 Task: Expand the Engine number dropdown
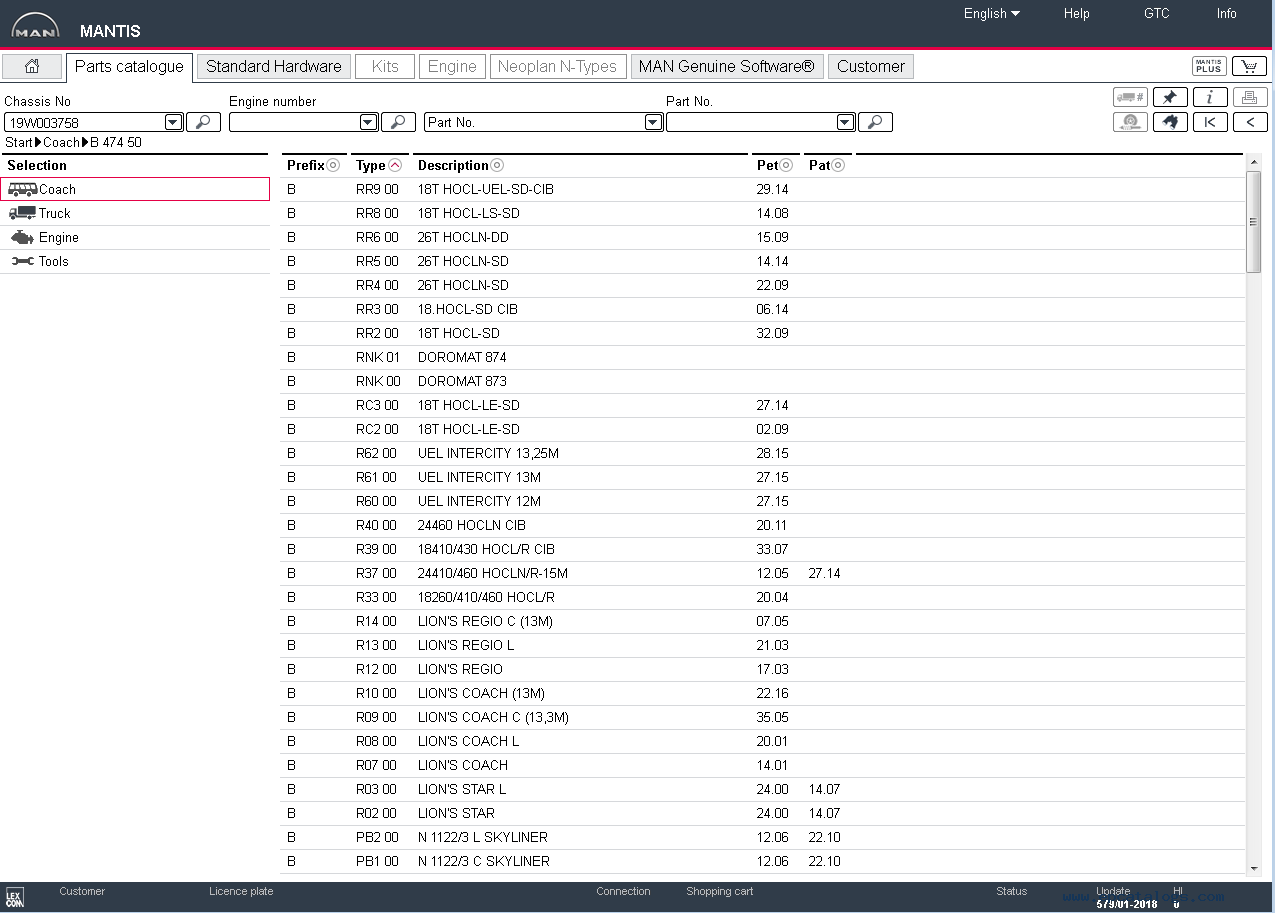pyautogui.click(x=368, y=122)
